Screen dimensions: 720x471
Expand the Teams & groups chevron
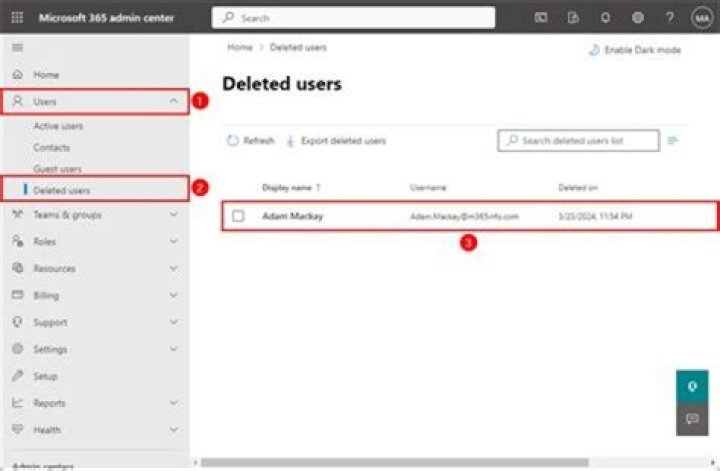(x=174, y=214)
